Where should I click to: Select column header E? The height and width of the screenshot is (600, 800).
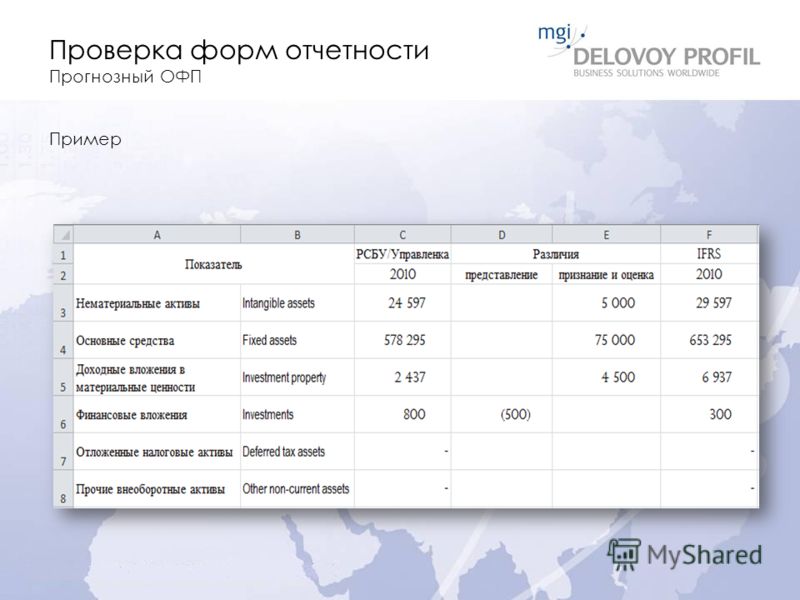pos(606,235)
